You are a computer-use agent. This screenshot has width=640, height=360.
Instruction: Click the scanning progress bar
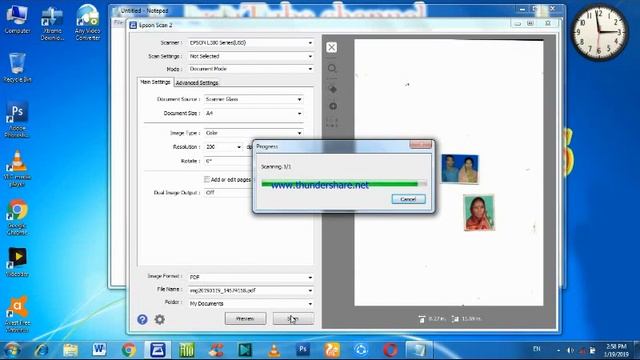(x=344, y=184)
